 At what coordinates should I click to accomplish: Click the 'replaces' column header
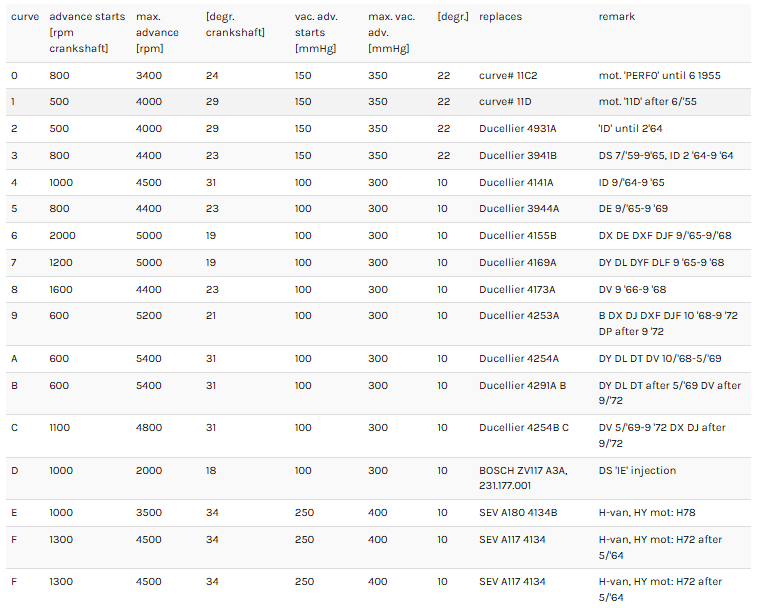click(500, 16)
